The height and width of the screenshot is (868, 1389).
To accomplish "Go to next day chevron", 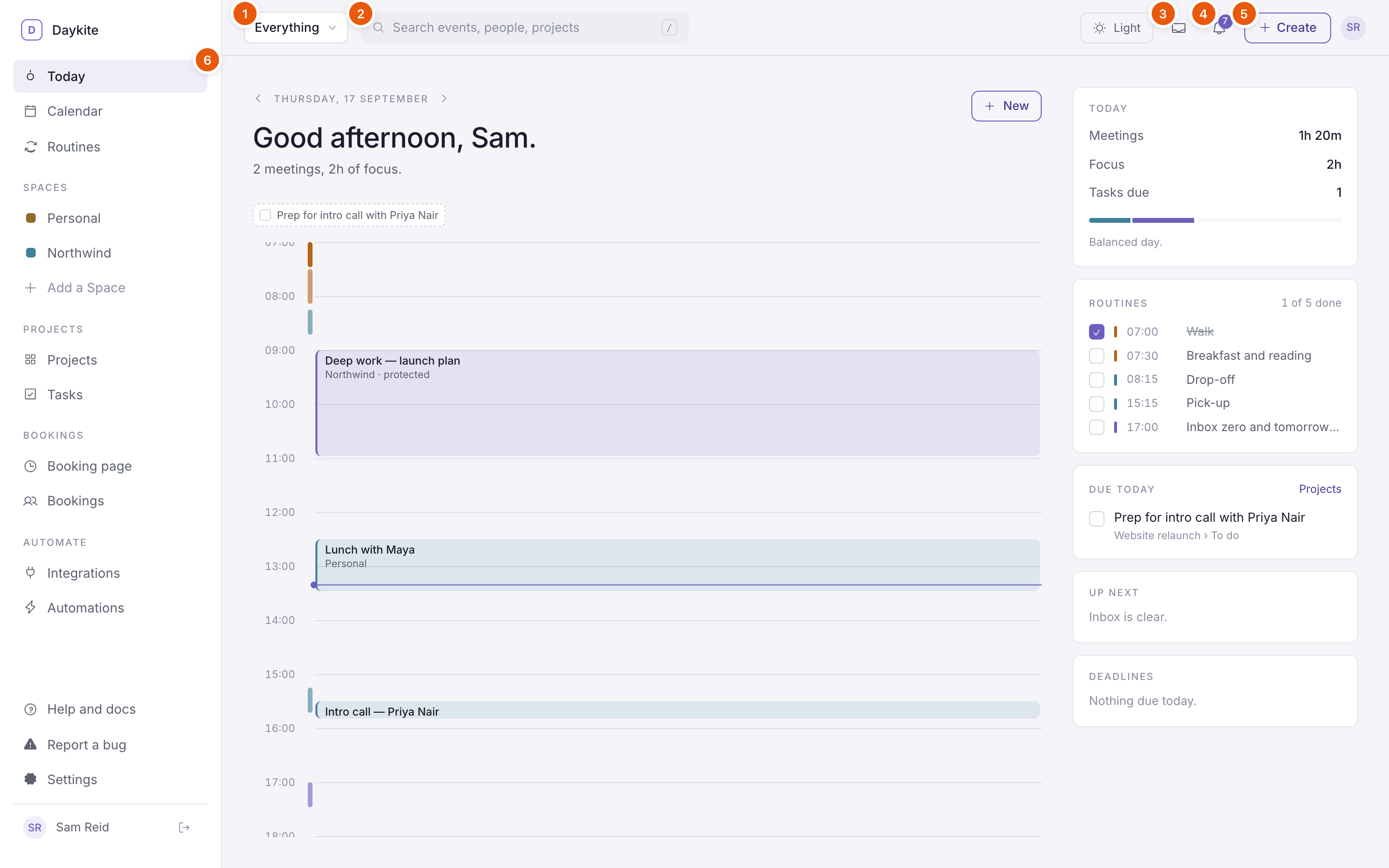I will (444, 99).
